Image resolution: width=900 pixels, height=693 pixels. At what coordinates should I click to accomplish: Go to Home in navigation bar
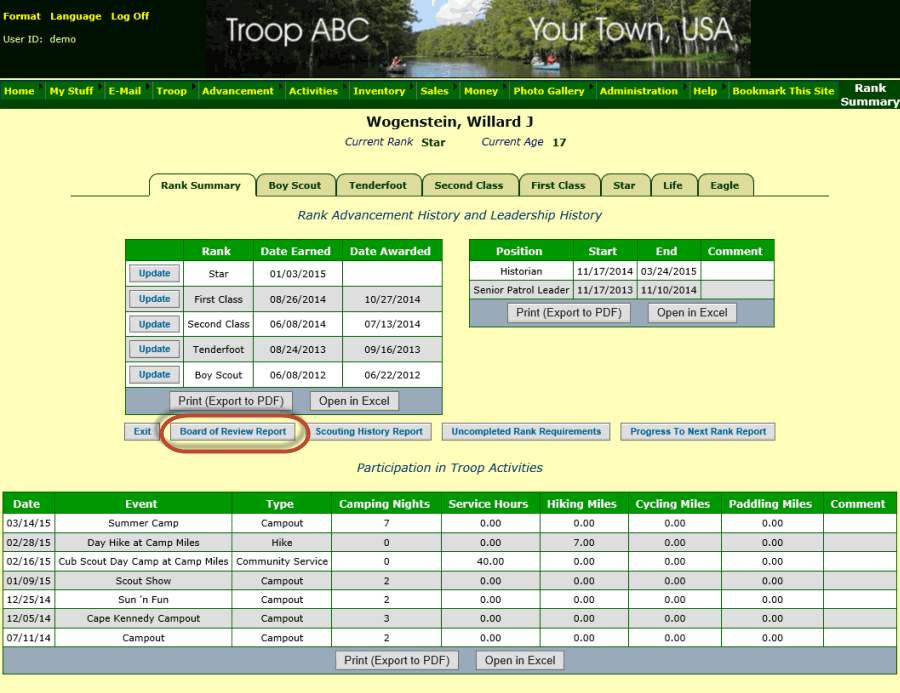[19, 91]
